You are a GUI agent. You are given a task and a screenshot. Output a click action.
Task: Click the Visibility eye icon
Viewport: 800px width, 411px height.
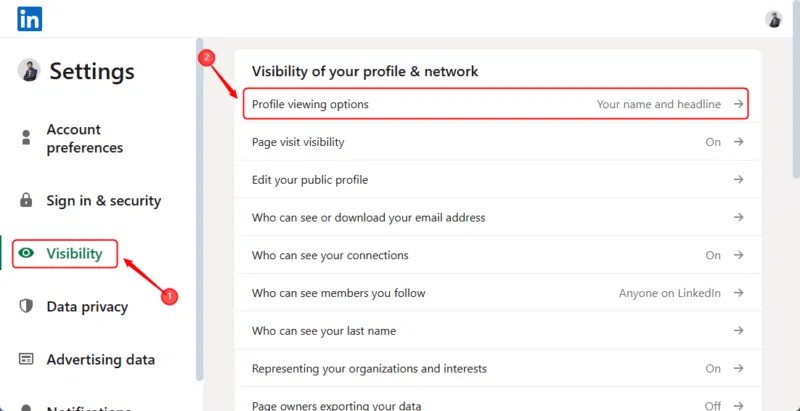(27, 254)
